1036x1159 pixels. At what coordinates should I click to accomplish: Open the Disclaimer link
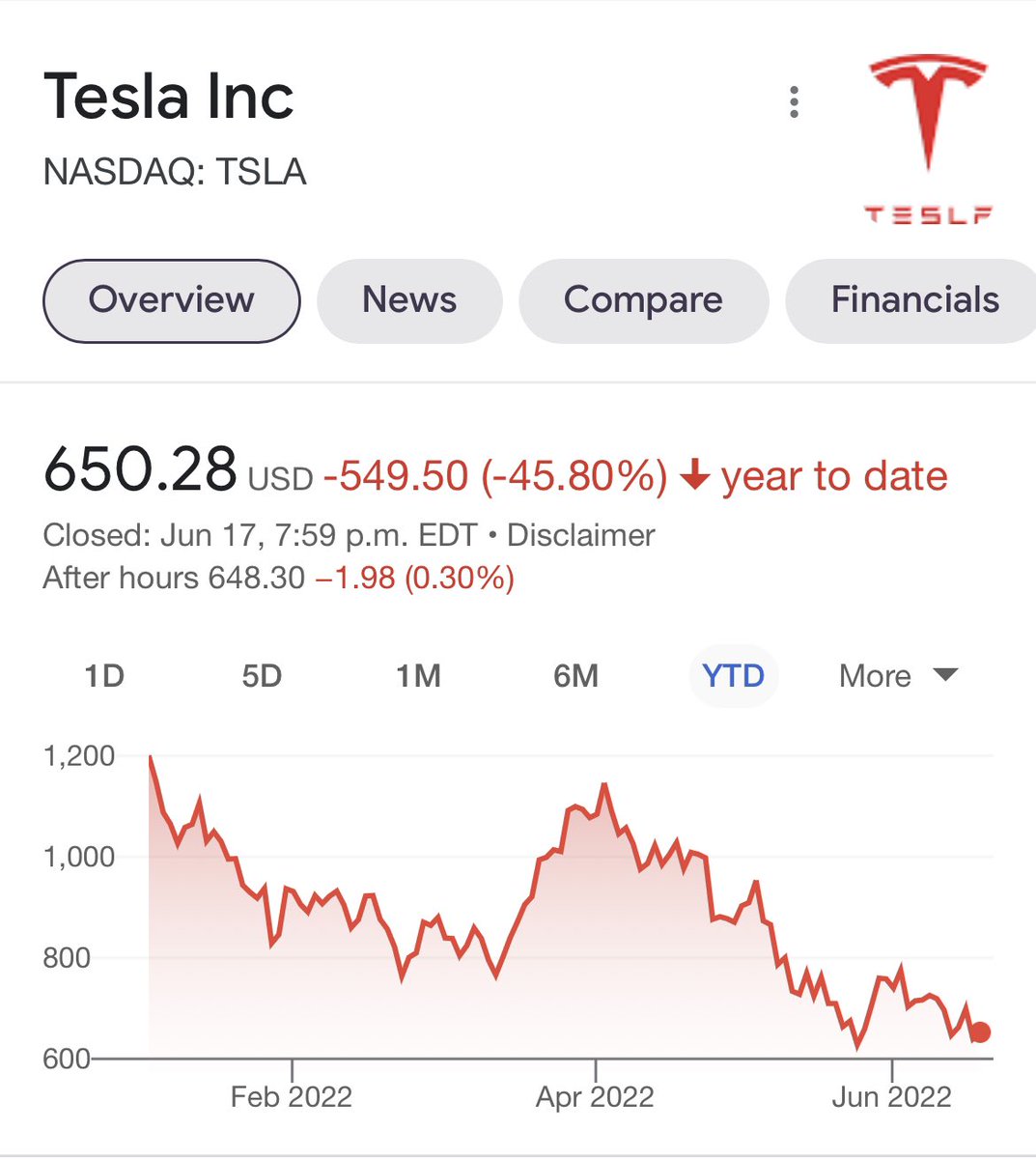[580, 535]
